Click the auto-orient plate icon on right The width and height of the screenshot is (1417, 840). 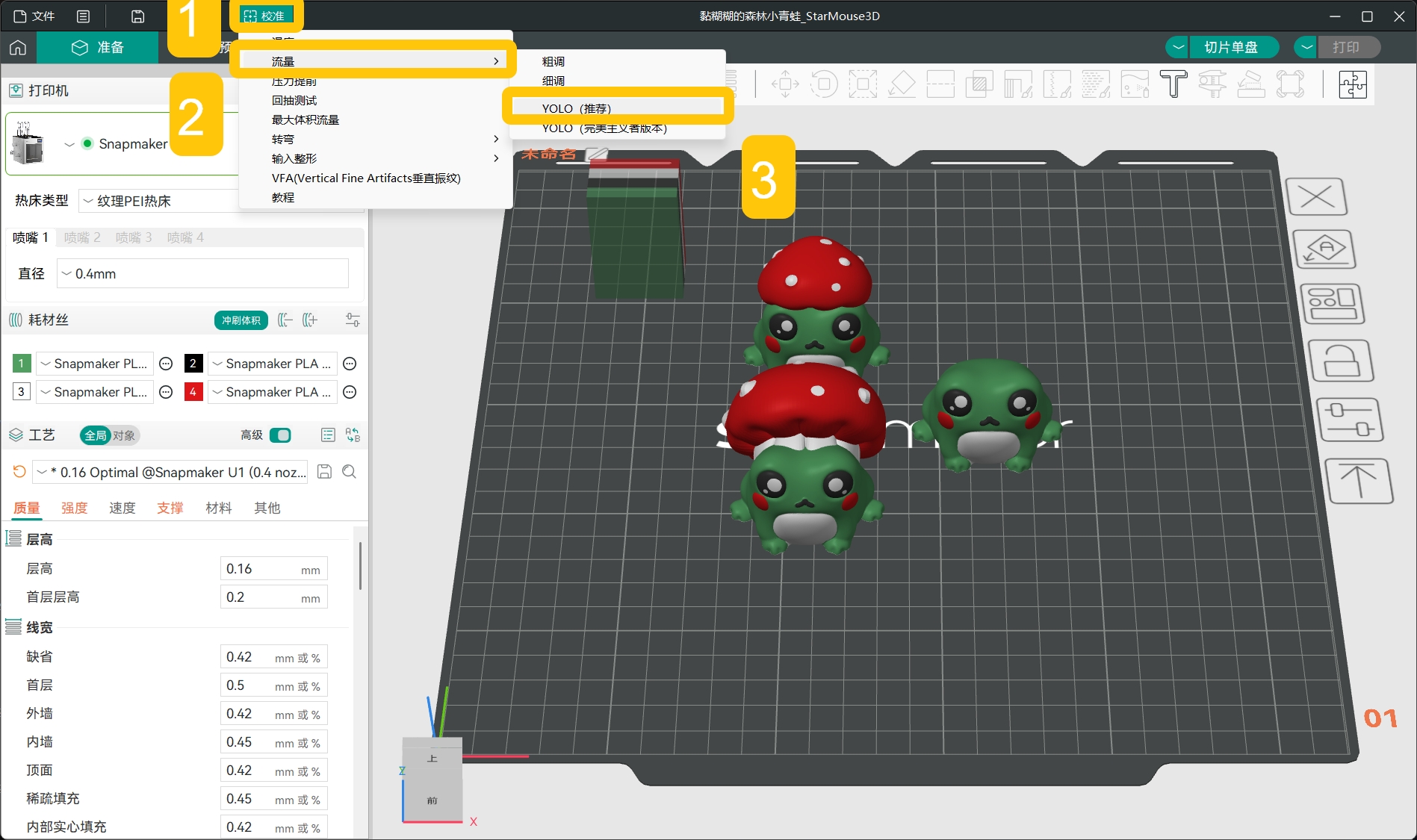coord(1324,249)
